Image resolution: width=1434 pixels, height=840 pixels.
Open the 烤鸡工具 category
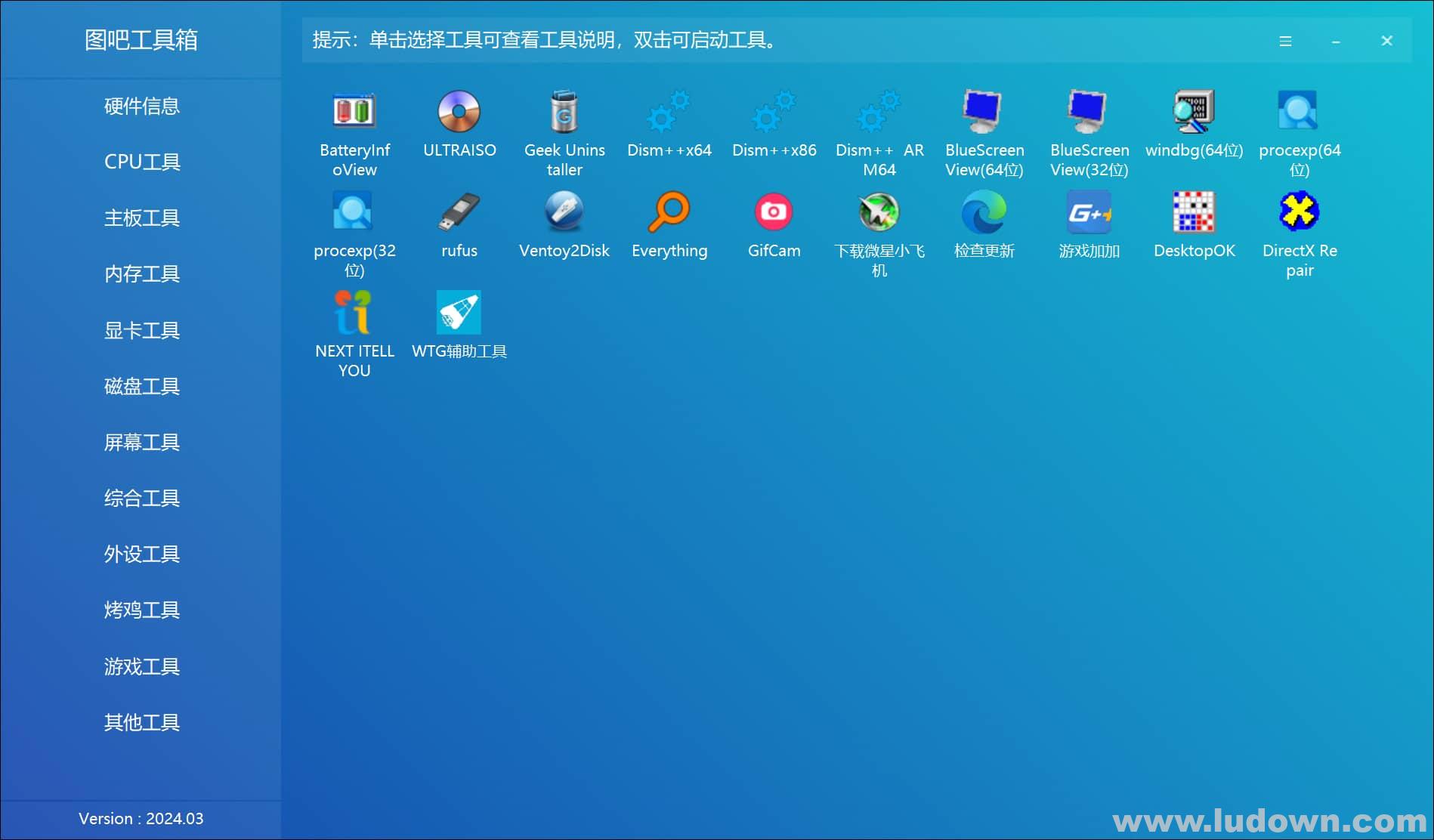coord(141,610)
